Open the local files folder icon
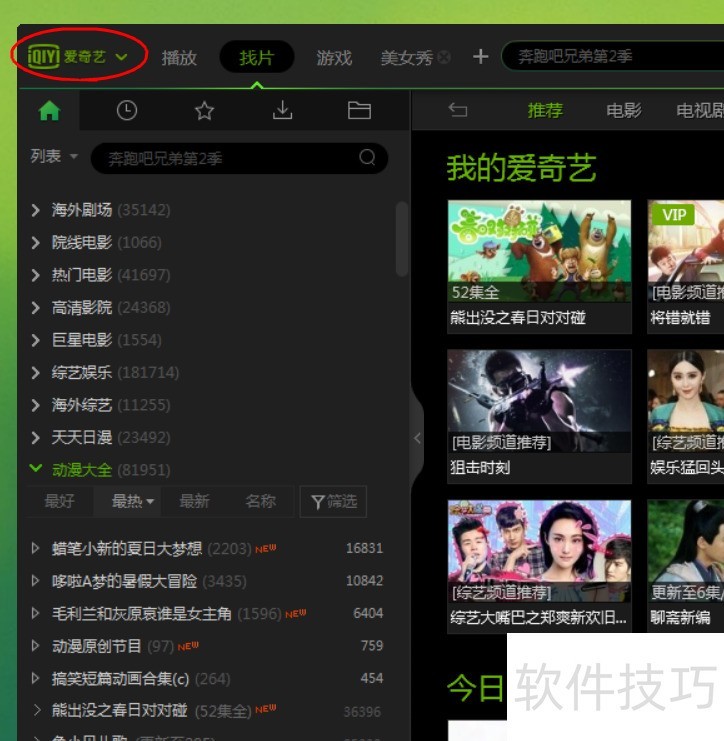724x741 pixels. pos(359,111)
